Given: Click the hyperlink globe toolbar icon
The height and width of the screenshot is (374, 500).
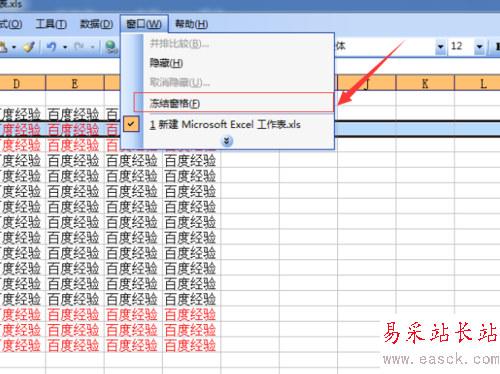Looking at the screenshot, I should pos(112,47).
